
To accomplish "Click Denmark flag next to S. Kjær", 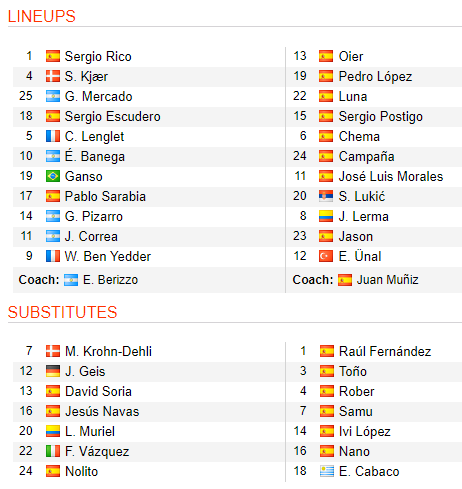I will pyautogui.click(x=53, y=76).
